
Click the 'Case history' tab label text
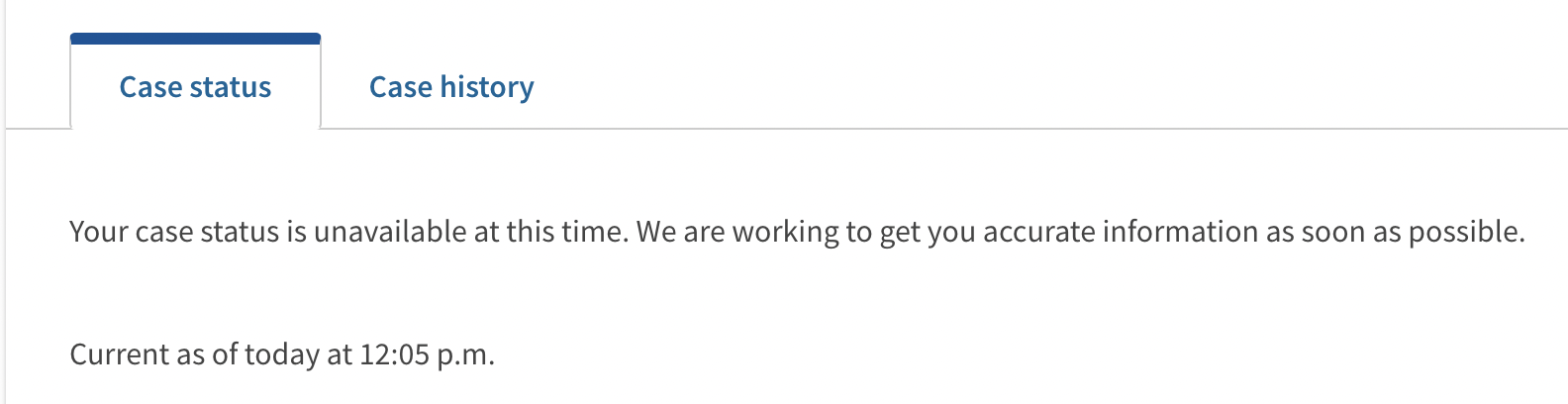click(451, 87)
